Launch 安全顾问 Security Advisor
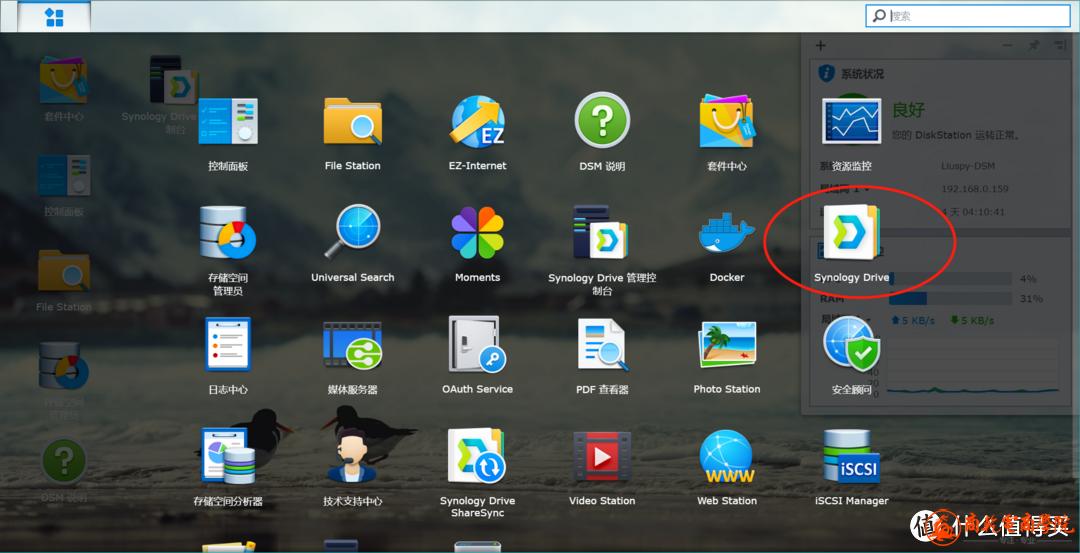1080x553 pixels. [x=851, y=346]
